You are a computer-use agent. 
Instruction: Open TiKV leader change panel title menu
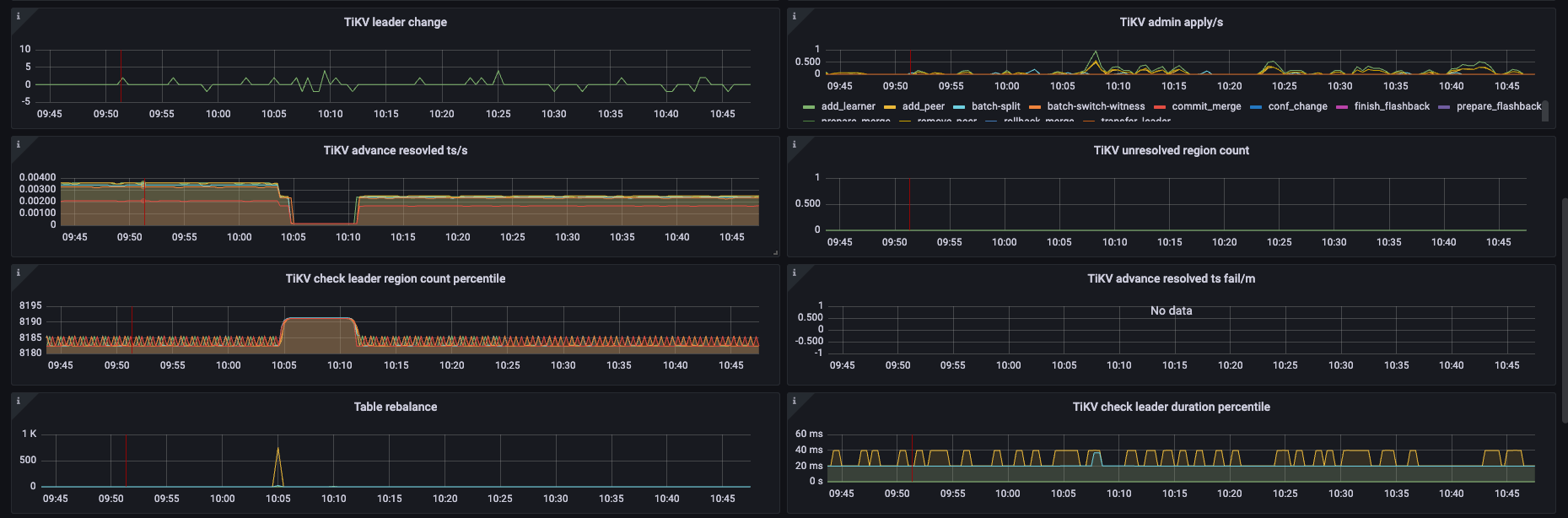tap(395, 22)
